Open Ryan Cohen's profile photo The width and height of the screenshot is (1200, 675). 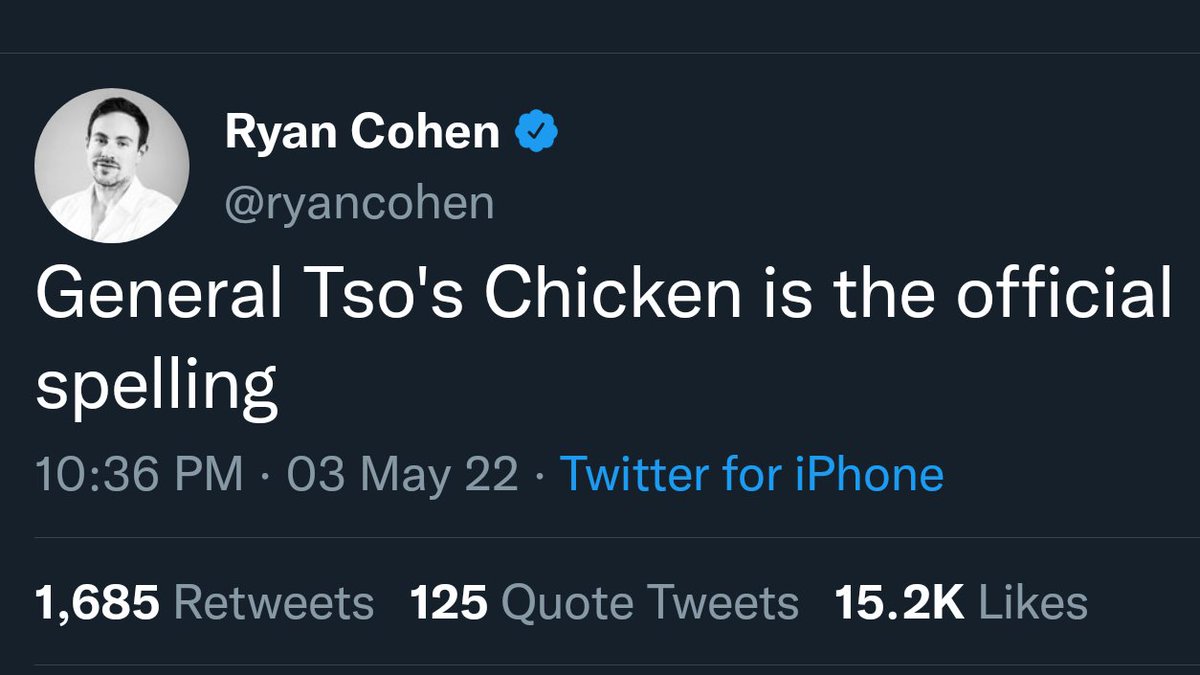click(112, 165)
